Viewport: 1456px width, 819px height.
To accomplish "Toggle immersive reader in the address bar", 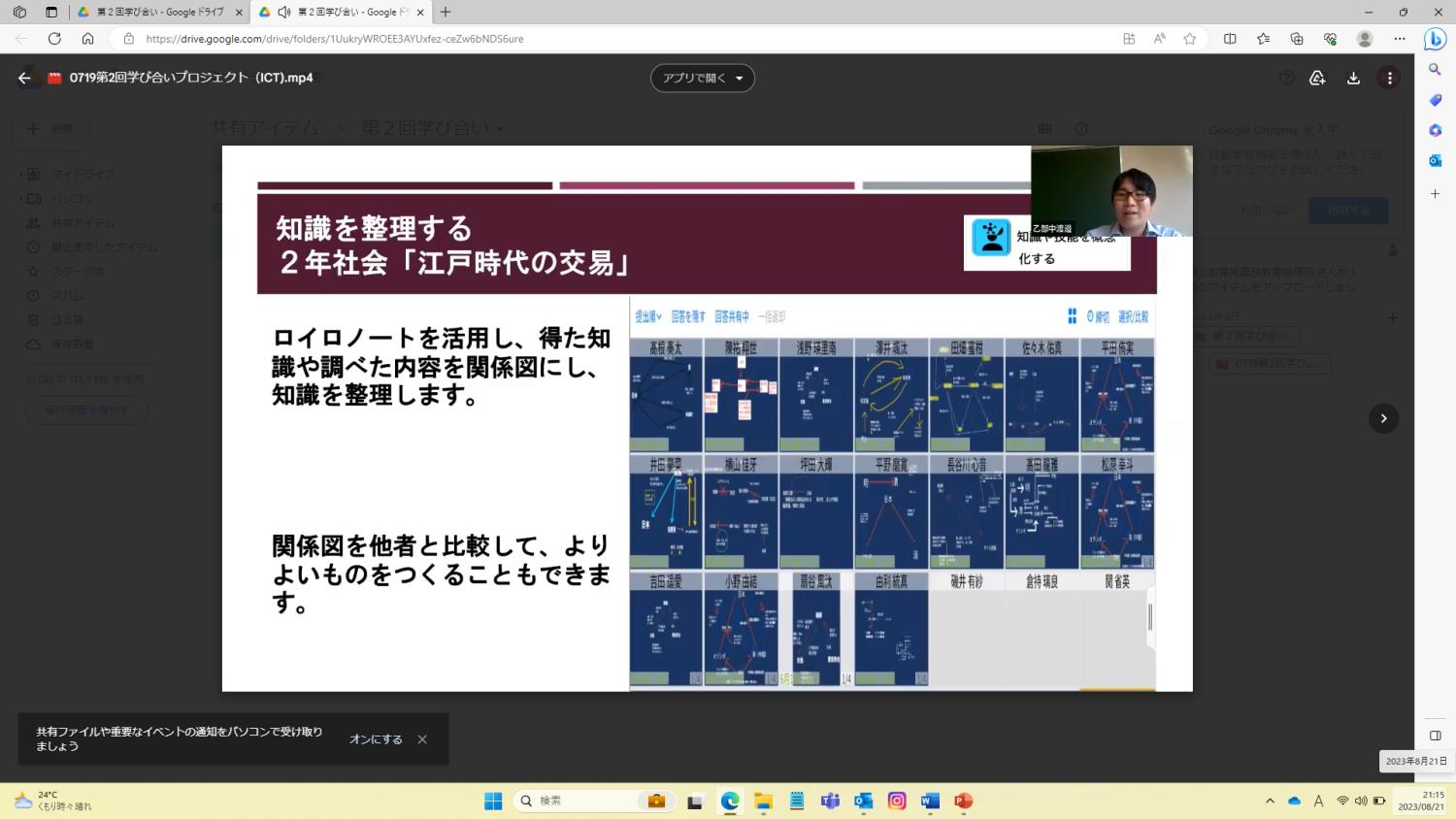I will pyautogui.click(x=1160, y=39).
